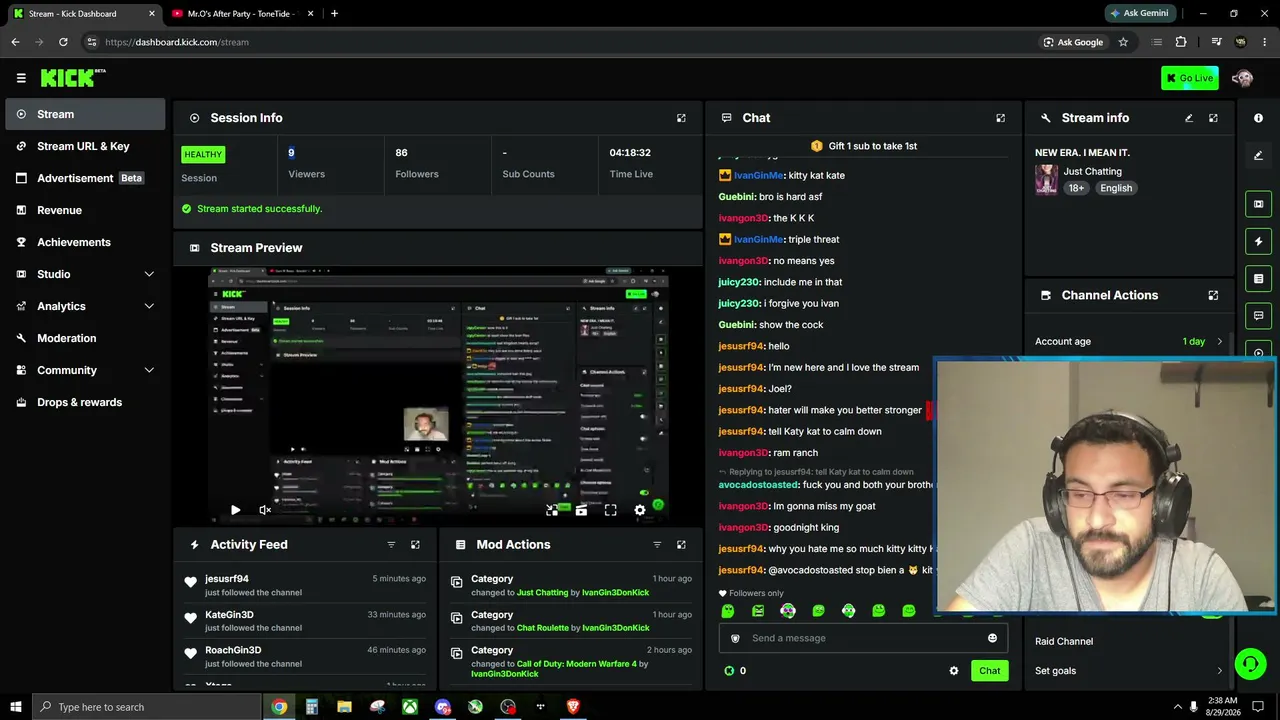Switch to Mr.O's After Party browser tab

click(x=240, y=13)
